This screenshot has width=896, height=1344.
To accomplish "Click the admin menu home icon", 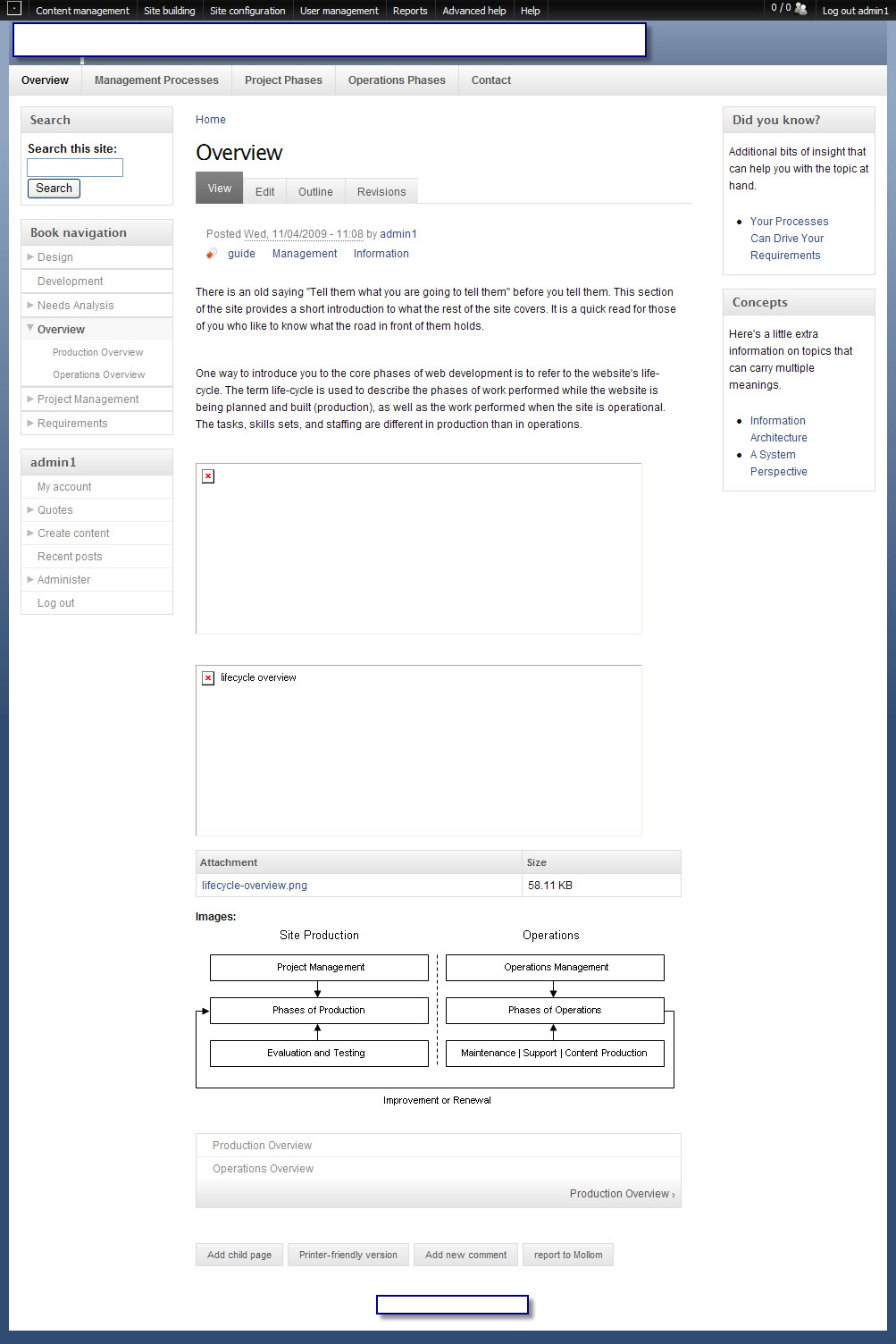I will click(14, 9).
